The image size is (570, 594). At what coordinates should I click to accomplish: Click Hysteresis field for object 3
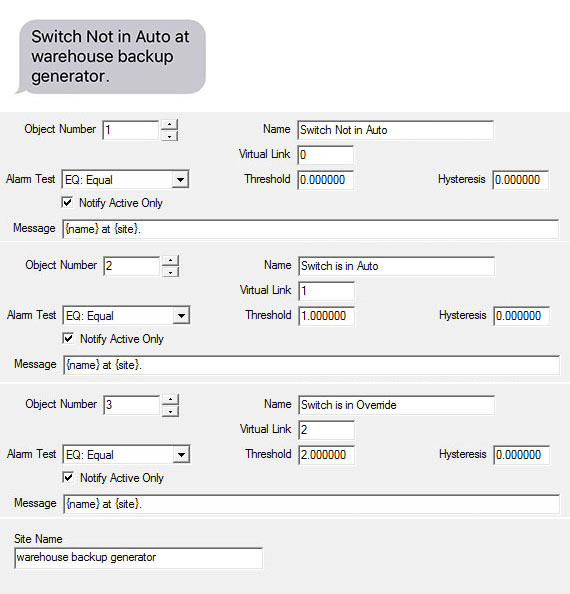522,455
